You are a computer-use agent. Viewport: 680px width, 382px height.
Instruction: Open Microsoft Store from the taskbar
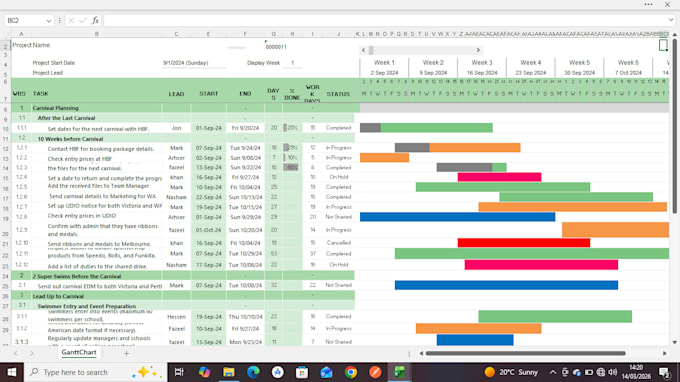pyautogui.click(x=302, y=372)
